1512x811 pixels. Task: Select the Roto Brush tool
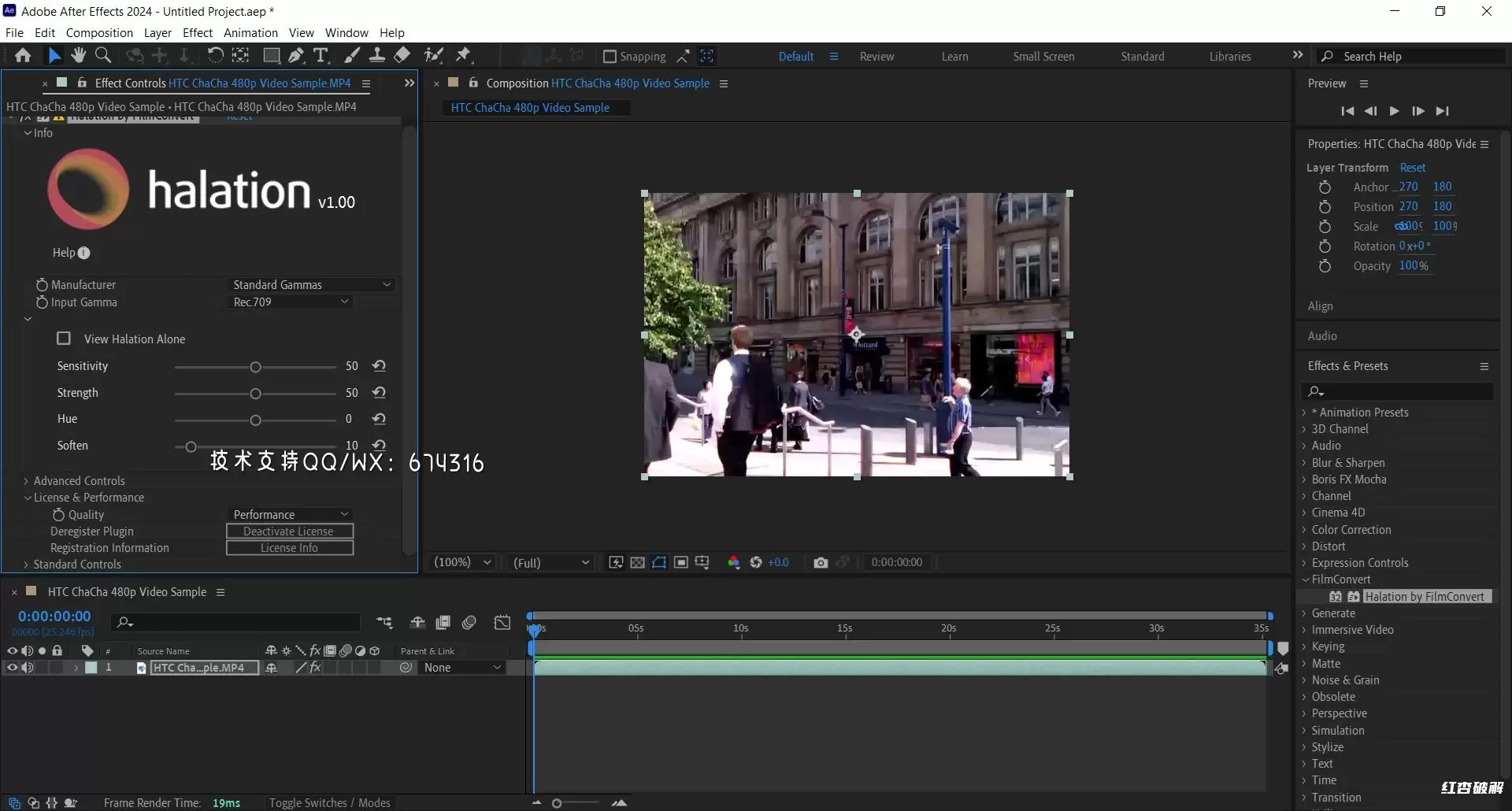click(x=433, y=55)
